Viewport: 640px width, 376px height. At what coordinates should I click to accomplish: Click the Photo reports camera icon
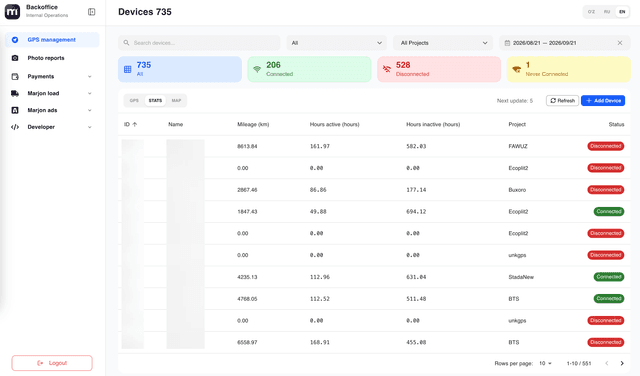point(15,58)
